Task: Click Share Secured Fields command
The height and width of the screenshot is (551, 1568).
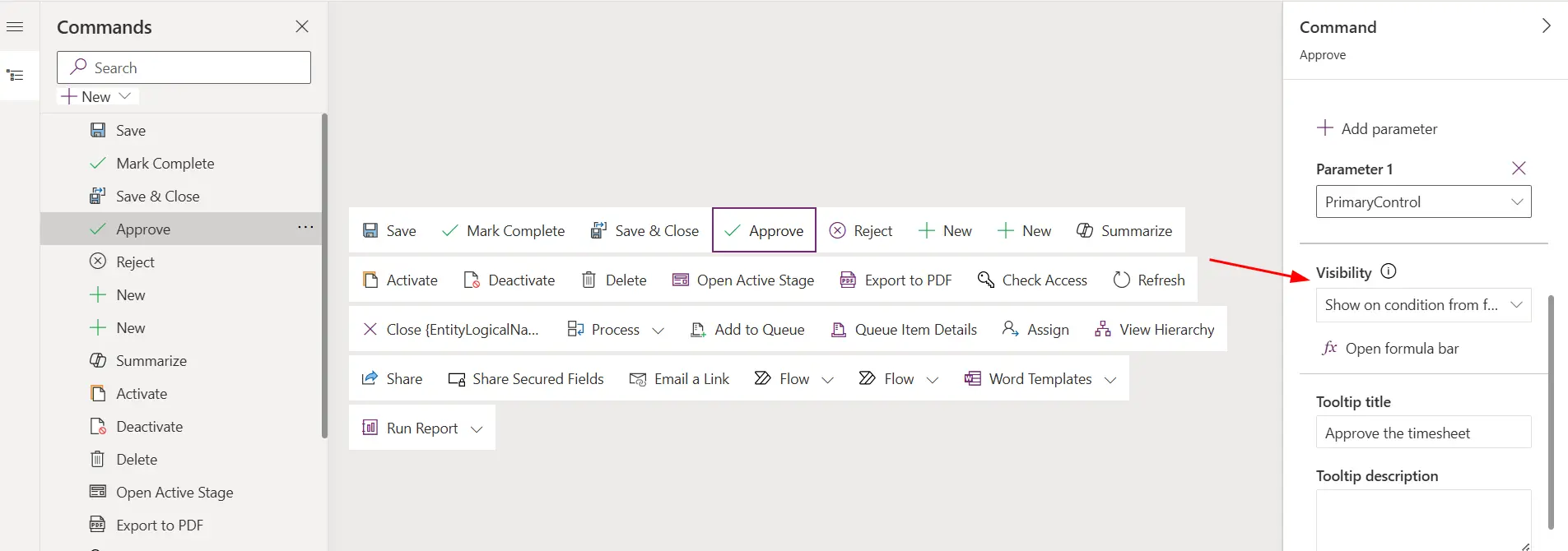Action: point(526,378)
